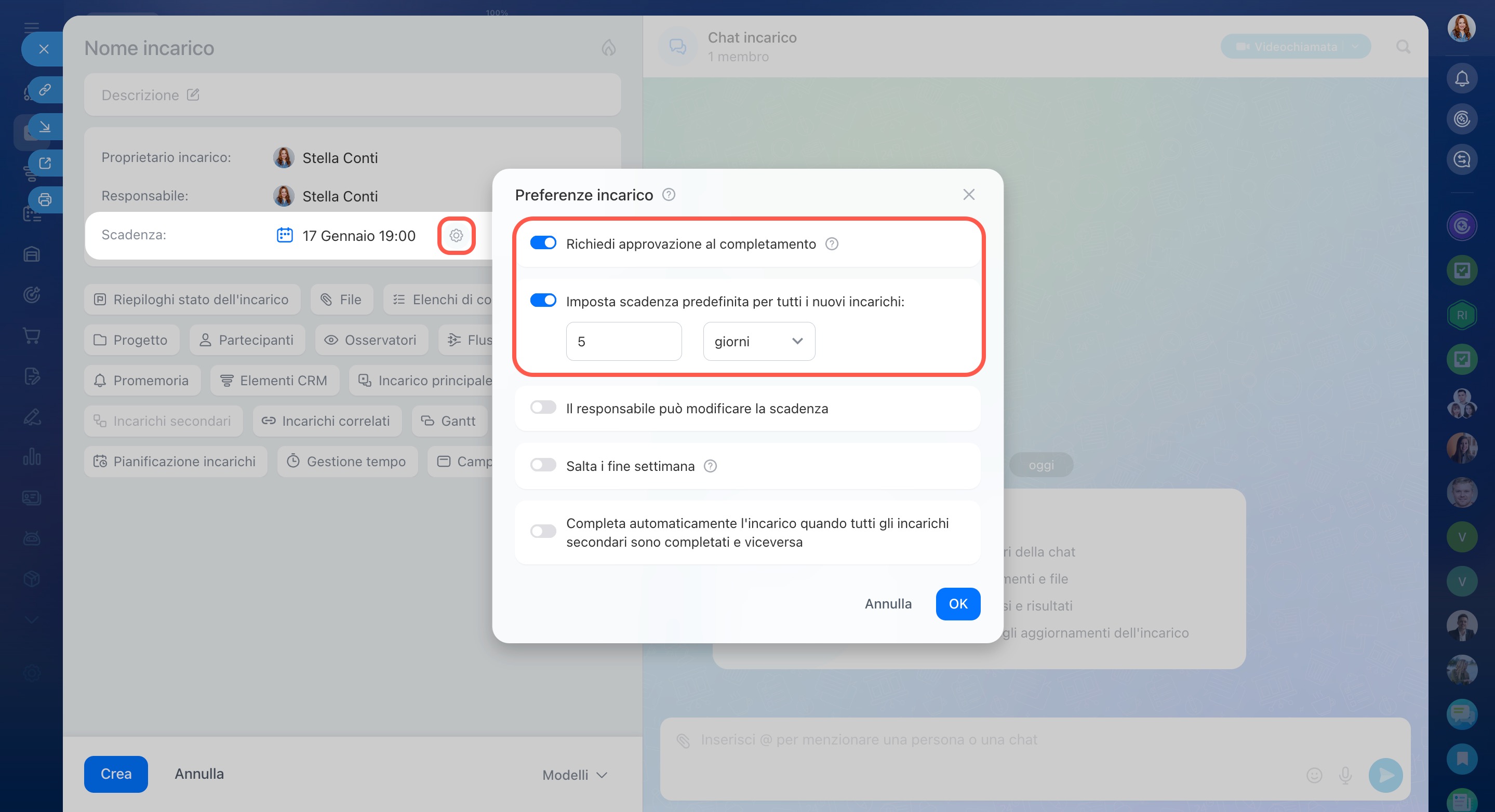This screenshot has height=812, width=1495.
Task: Close the Preferenze incarico dialog
Action: coord(968,194)
